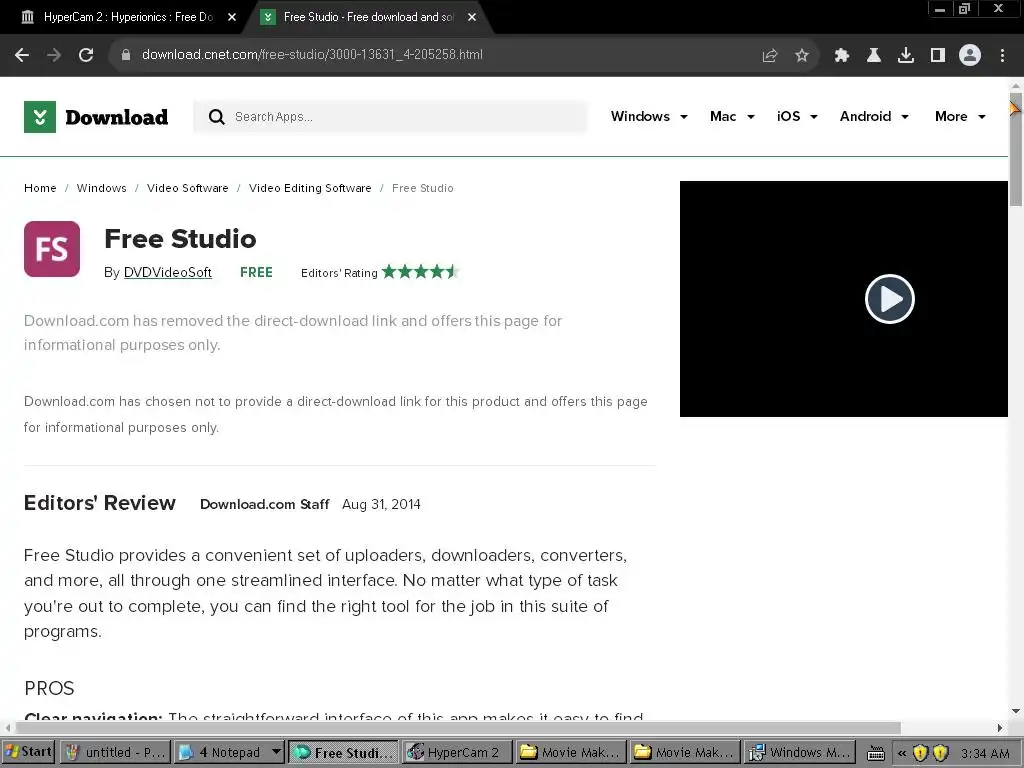Click the scroll down arrow
This screenshot has height=768, width=1024.
pos(1016,711)
